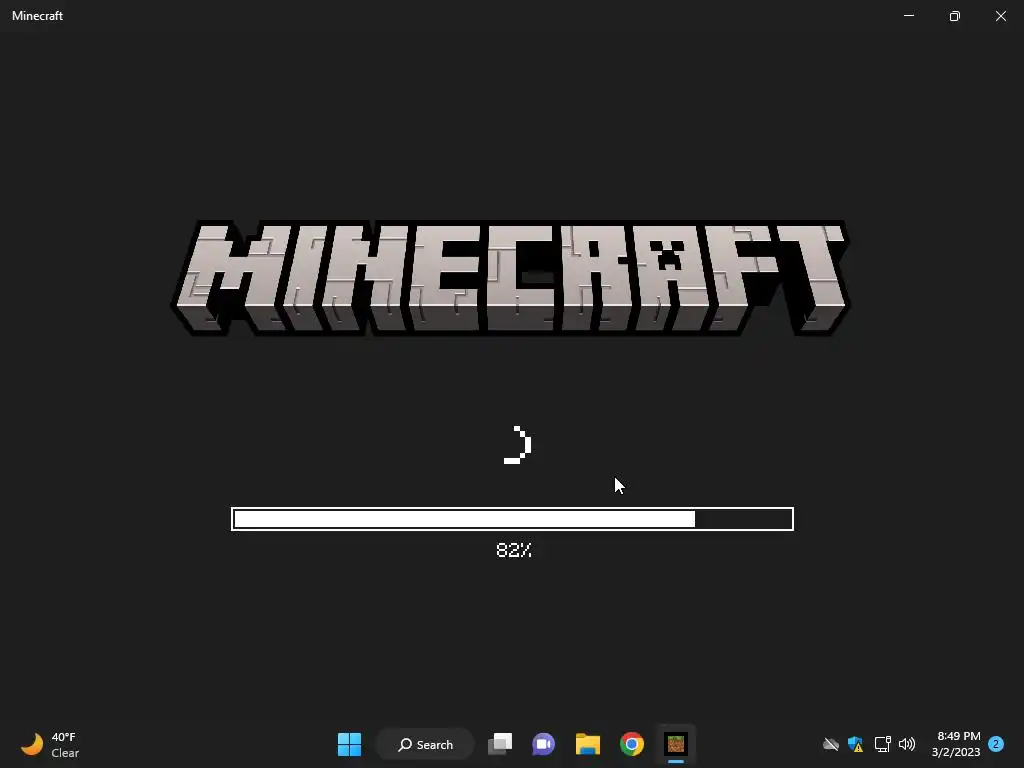Image resolution: width=1024 pixels, height=768 pixels.
Task: Click the OneDrive cloud tray icon
Action: click(831, 744)
